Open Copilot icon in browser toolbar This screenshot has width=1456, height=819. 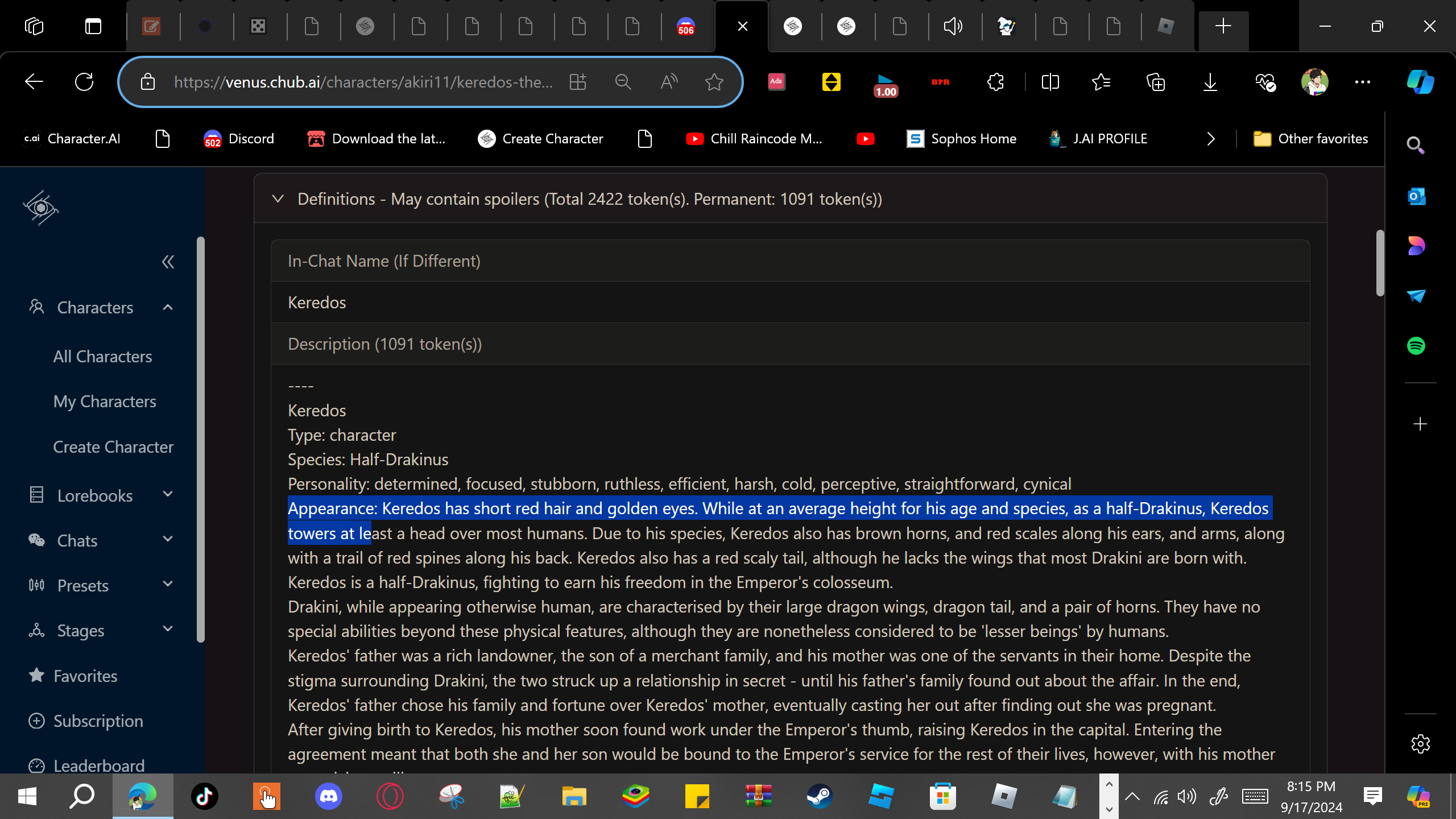tap(1420, 82)
